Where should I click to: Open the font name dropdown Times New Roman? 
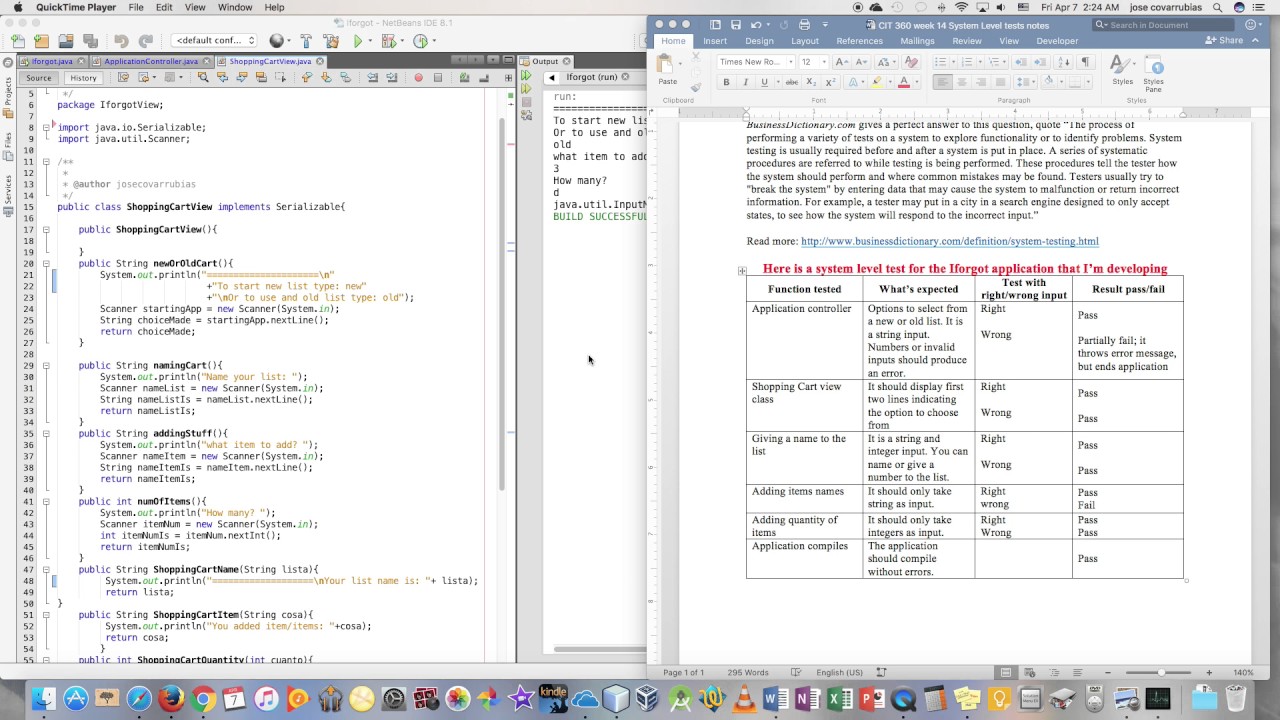click(754, 62)
